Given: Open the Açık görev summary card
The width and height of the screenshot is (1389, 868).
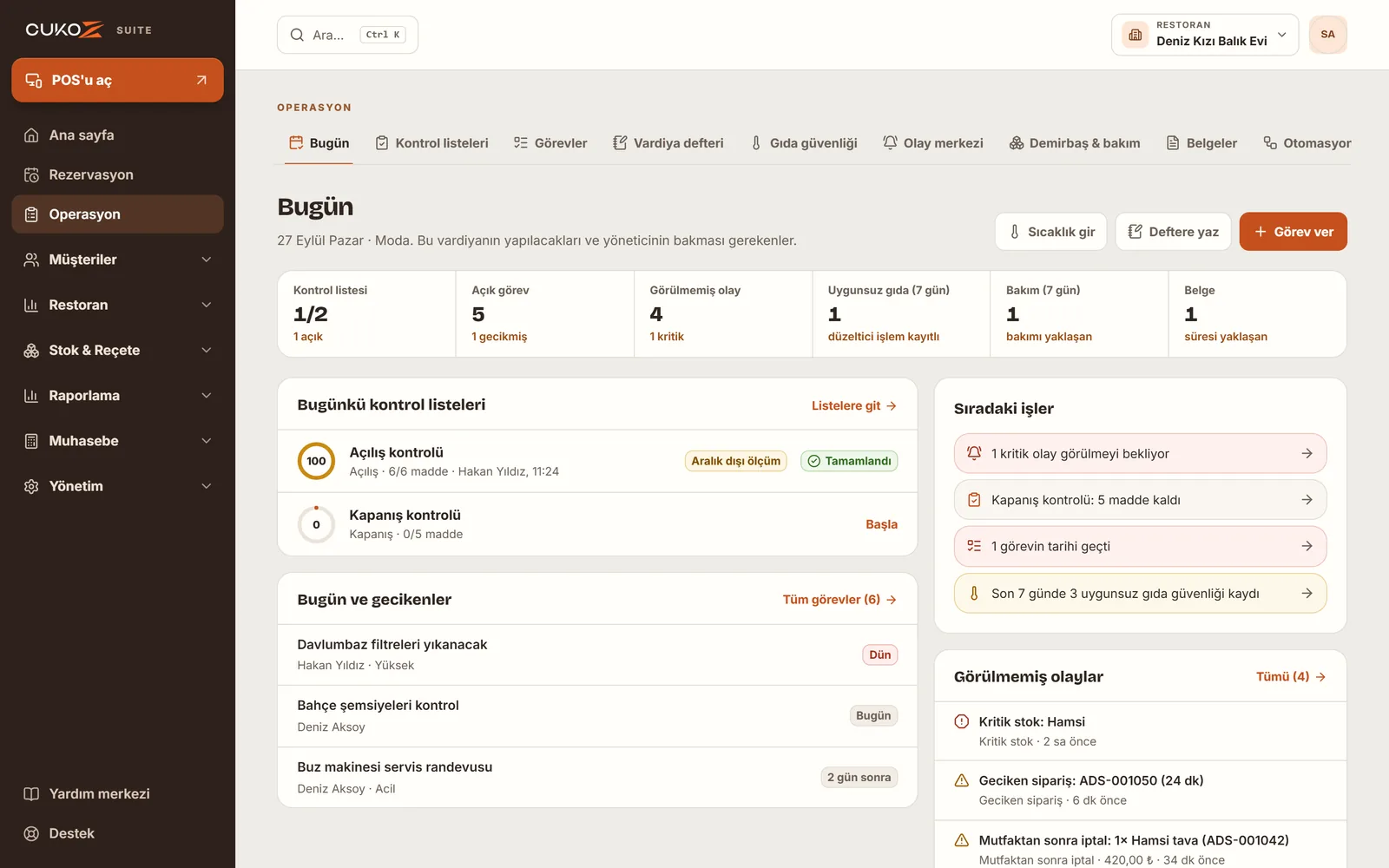Looking at the screenshot, I should (x=544, y=314).
